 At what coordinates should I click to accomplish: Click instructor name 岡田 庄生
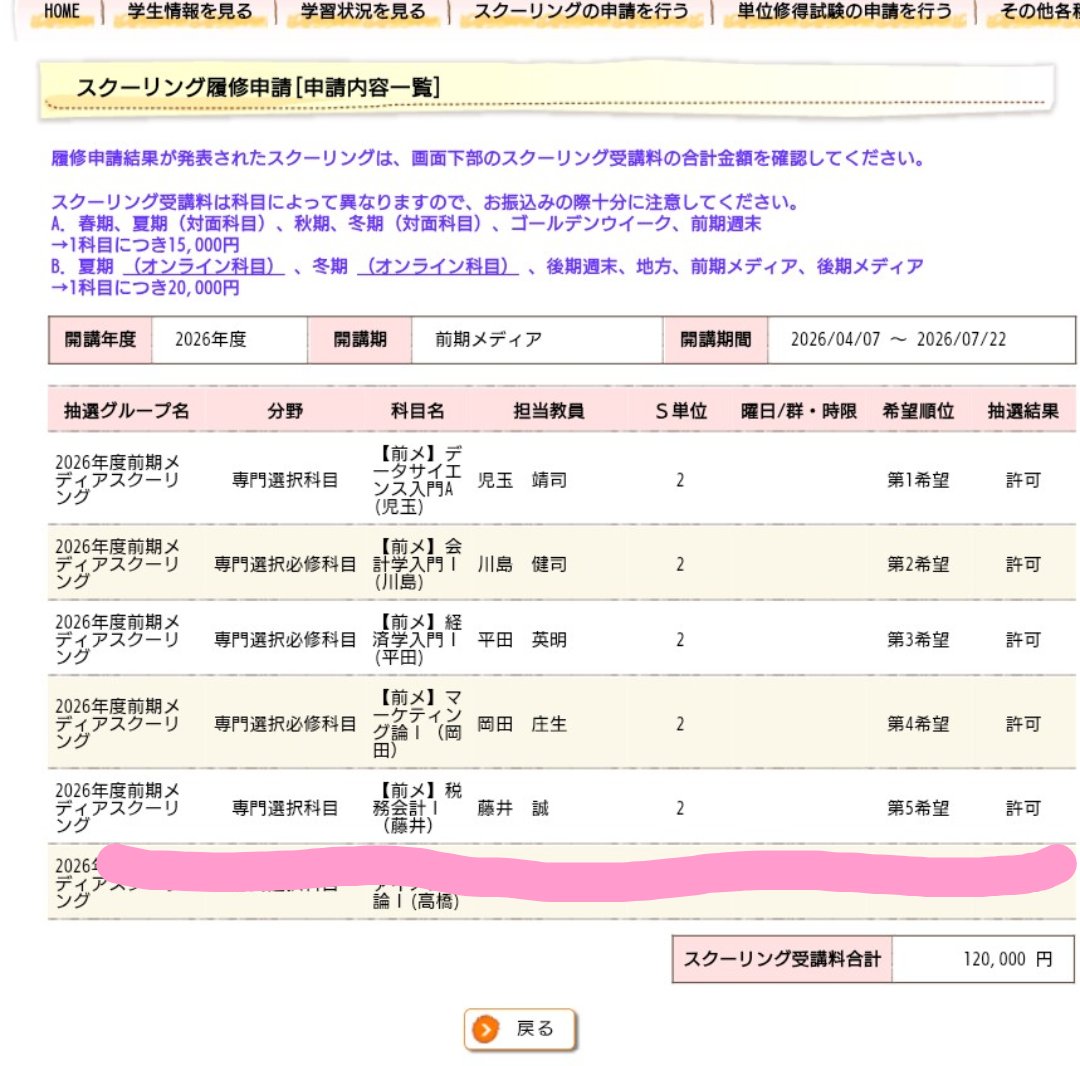[522, 724]
